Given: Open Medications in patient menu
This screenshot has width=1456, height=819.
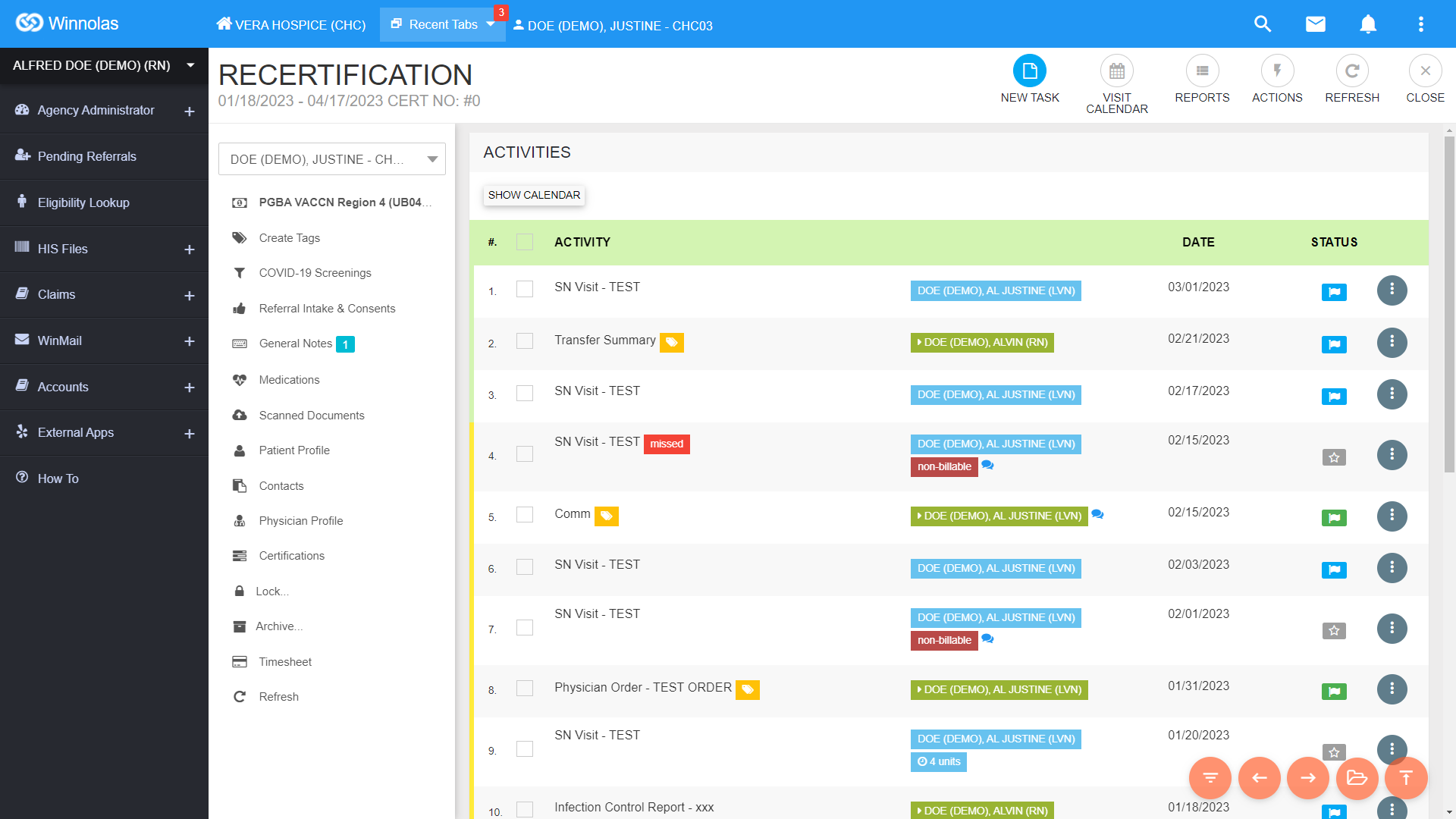Looking at the screenshot, I should [x=289, y=380].
